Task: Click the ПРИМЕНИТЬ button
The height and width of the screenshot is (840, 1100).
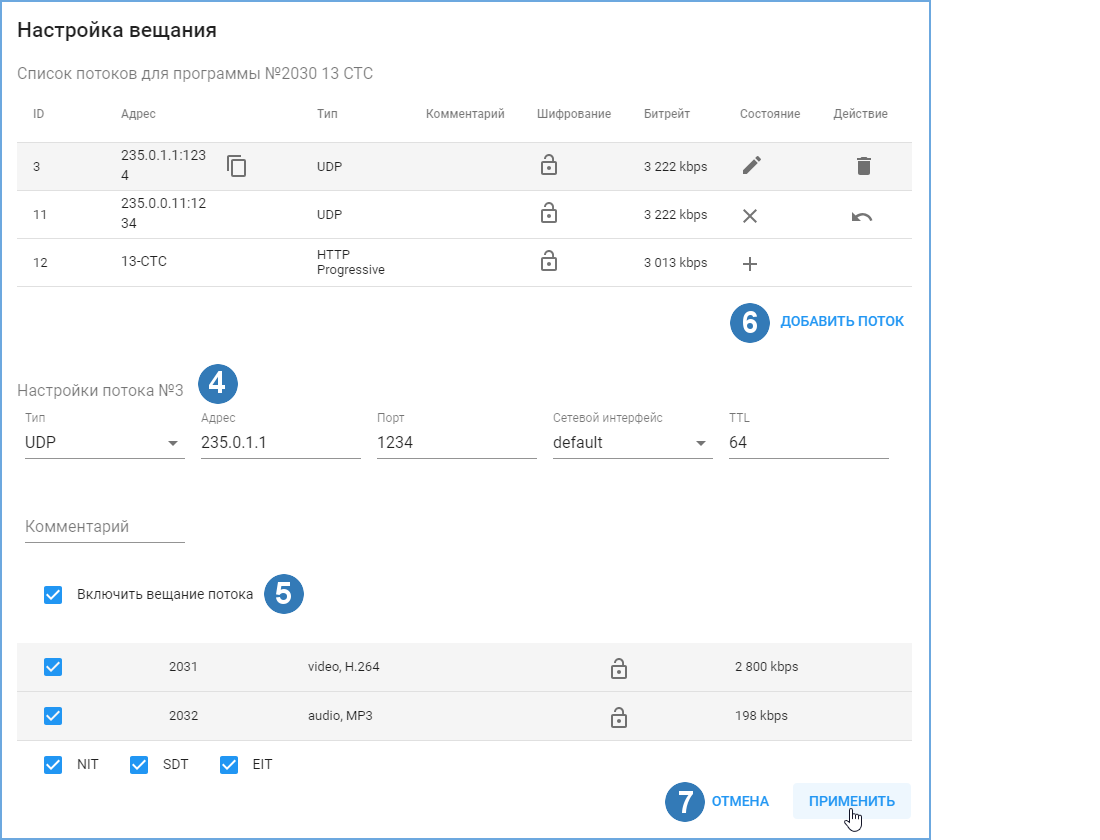Action: 852,801
